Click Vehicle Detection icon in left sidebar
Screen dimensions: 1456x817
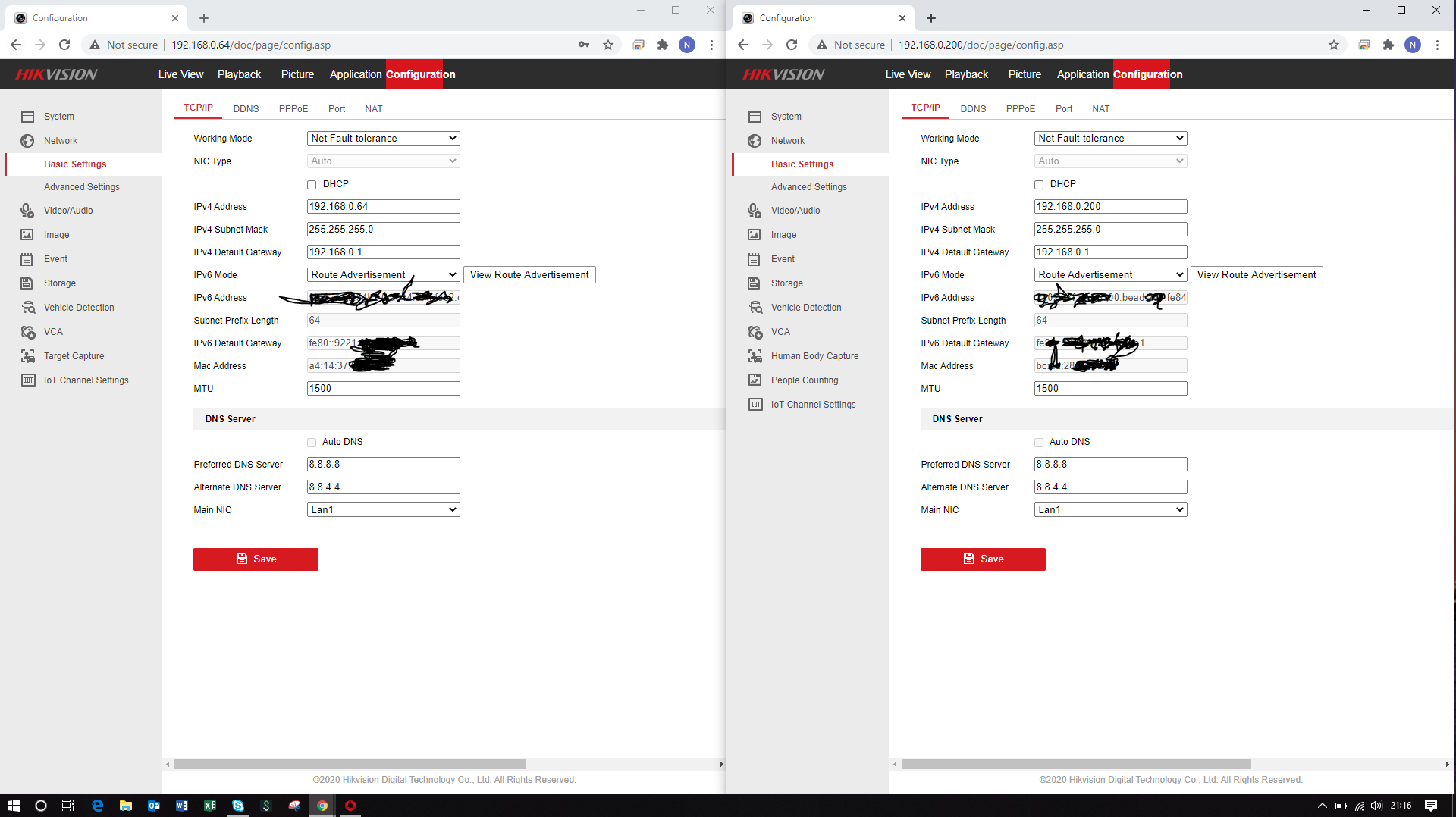point(27,308)
